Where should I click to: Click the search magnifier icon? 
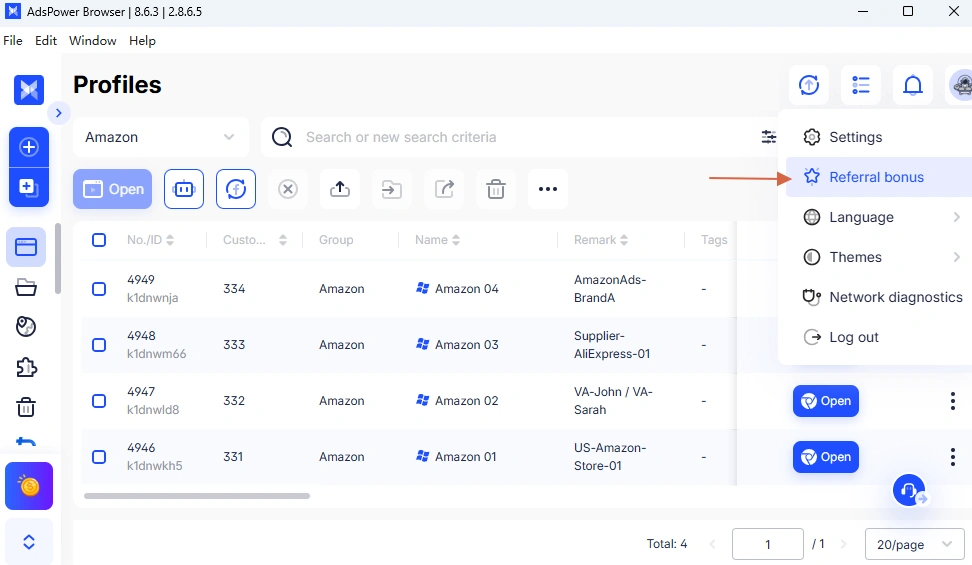coord(282,137)
